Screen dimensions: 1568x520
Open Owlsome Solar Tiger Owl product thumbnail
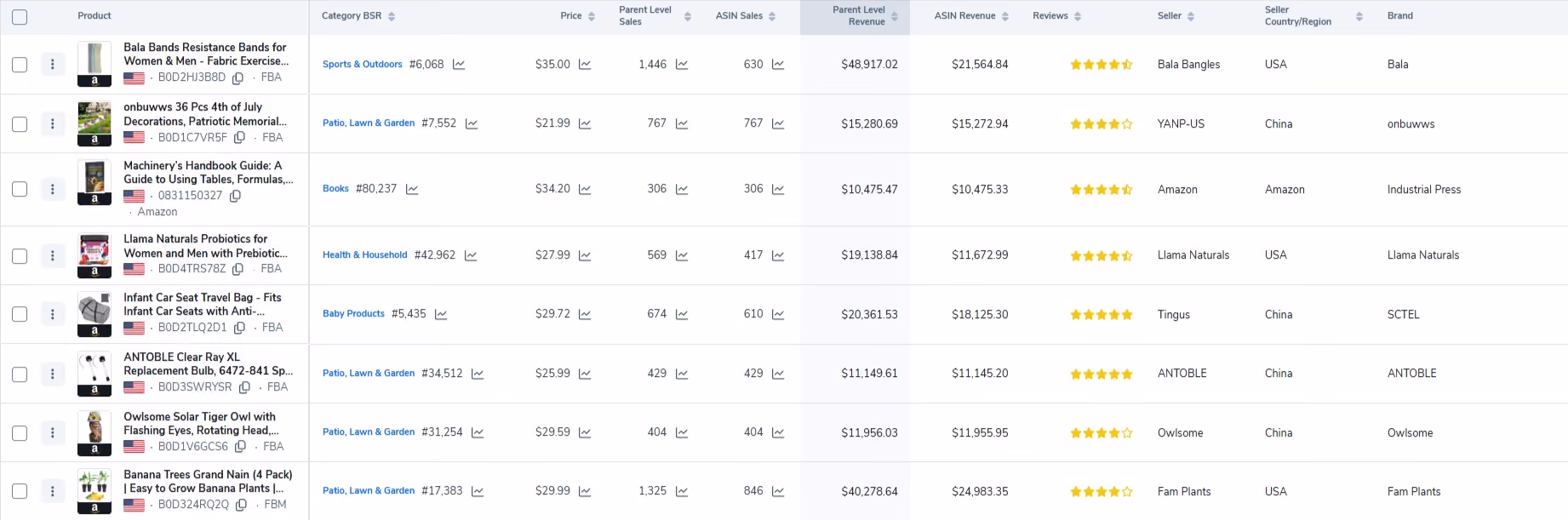coord(94,433)
